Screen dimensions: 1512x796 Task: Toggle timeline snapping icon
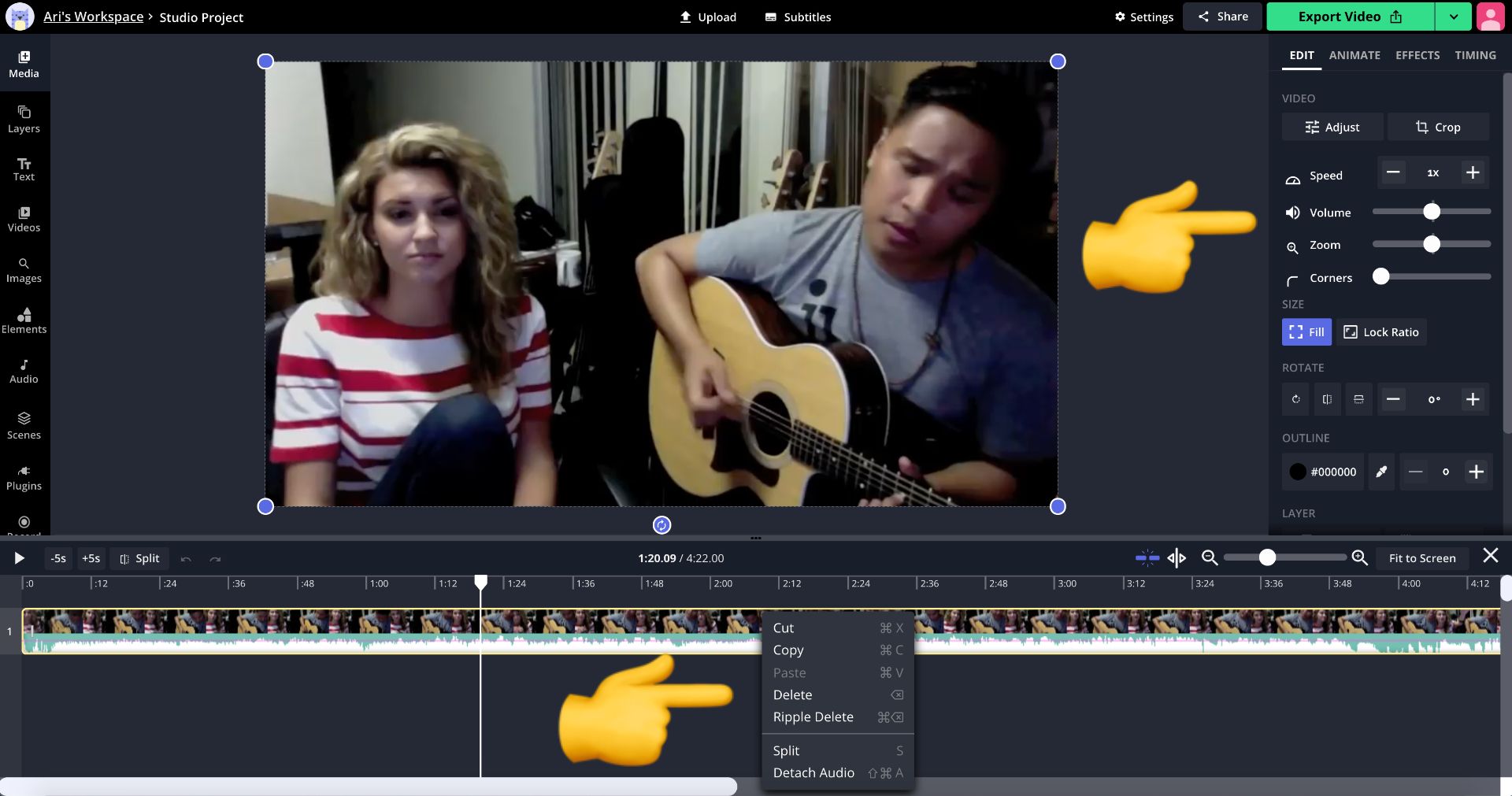tap(1147, 558)
